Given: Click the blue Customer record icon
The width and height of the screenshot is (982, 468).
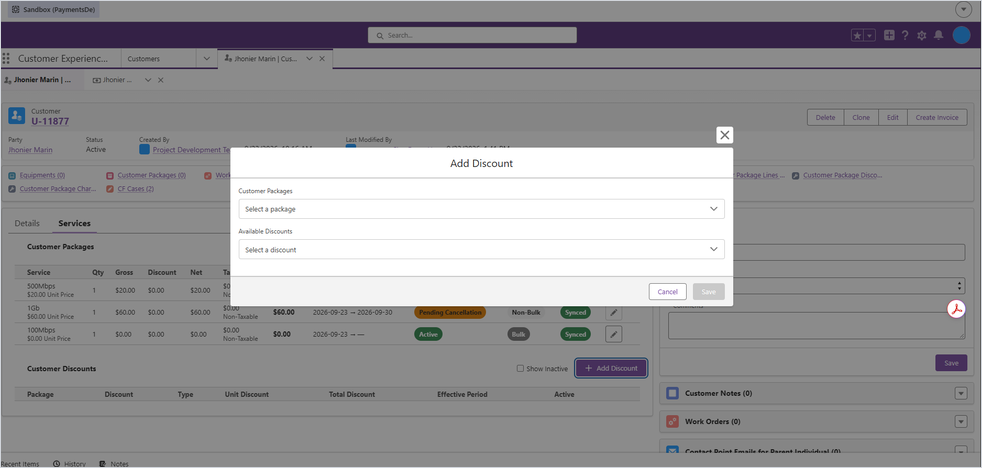Looking at the screenshot, I should coord(16,115).
